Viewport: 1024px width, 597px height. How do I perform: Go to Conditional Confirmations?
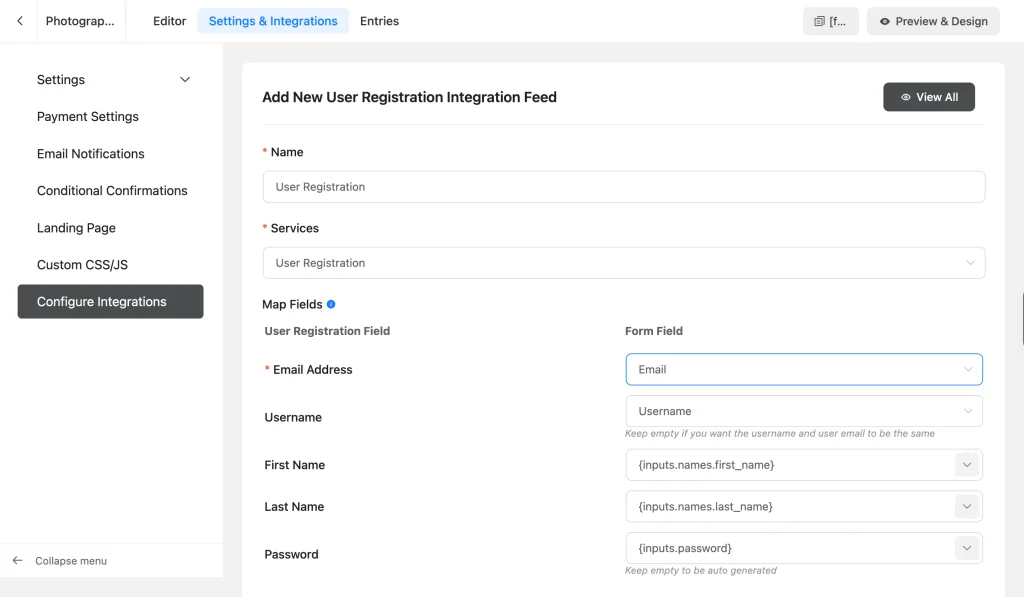click(112, 191)
